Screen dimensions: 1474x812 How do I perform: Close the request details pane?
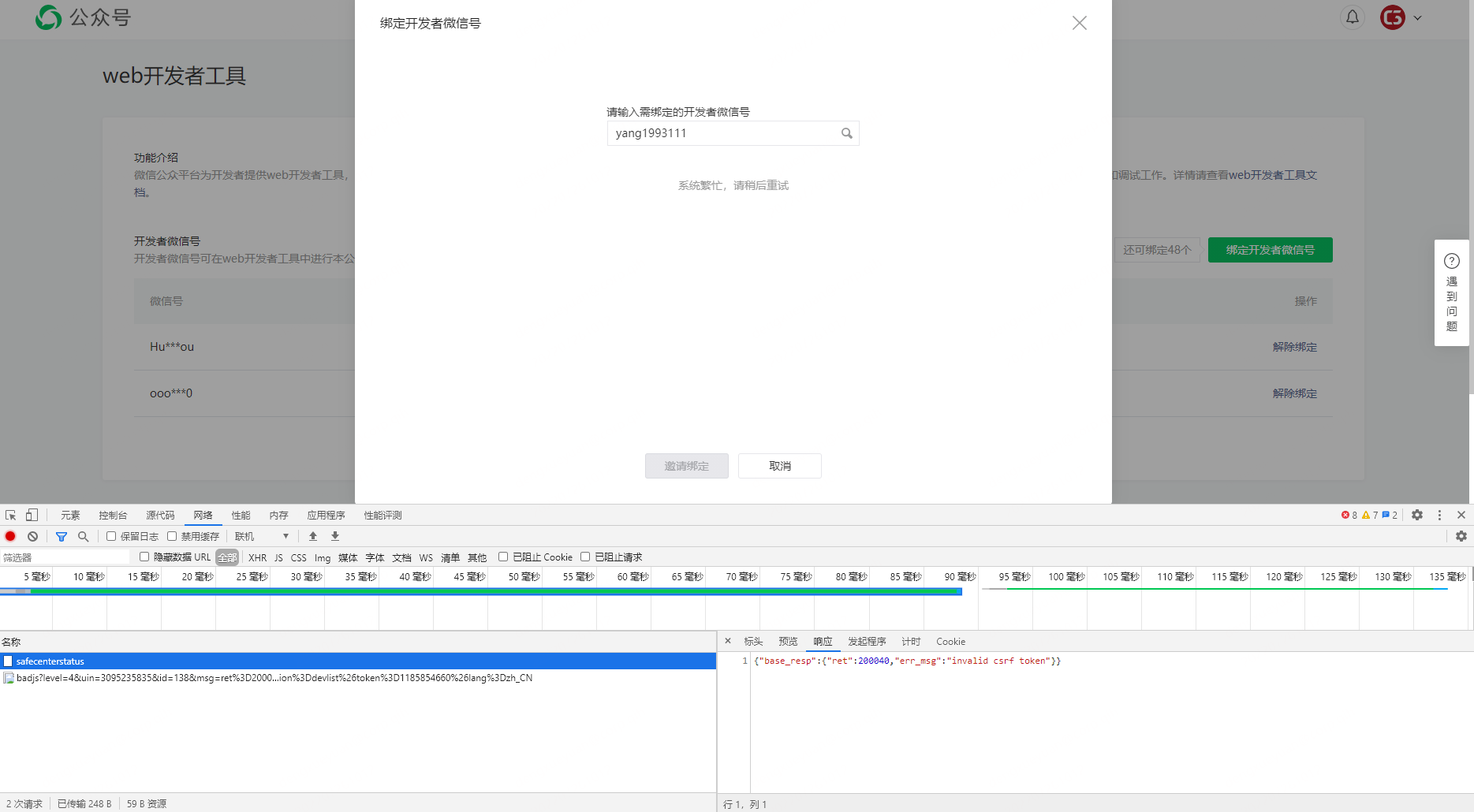point(728,641)
